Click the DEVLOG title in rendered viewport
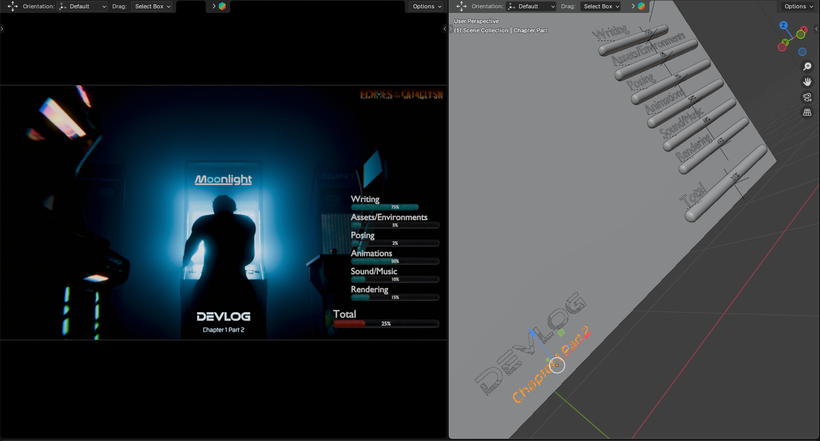This screenshot has height=441, width=820. (x=223, y=316)
